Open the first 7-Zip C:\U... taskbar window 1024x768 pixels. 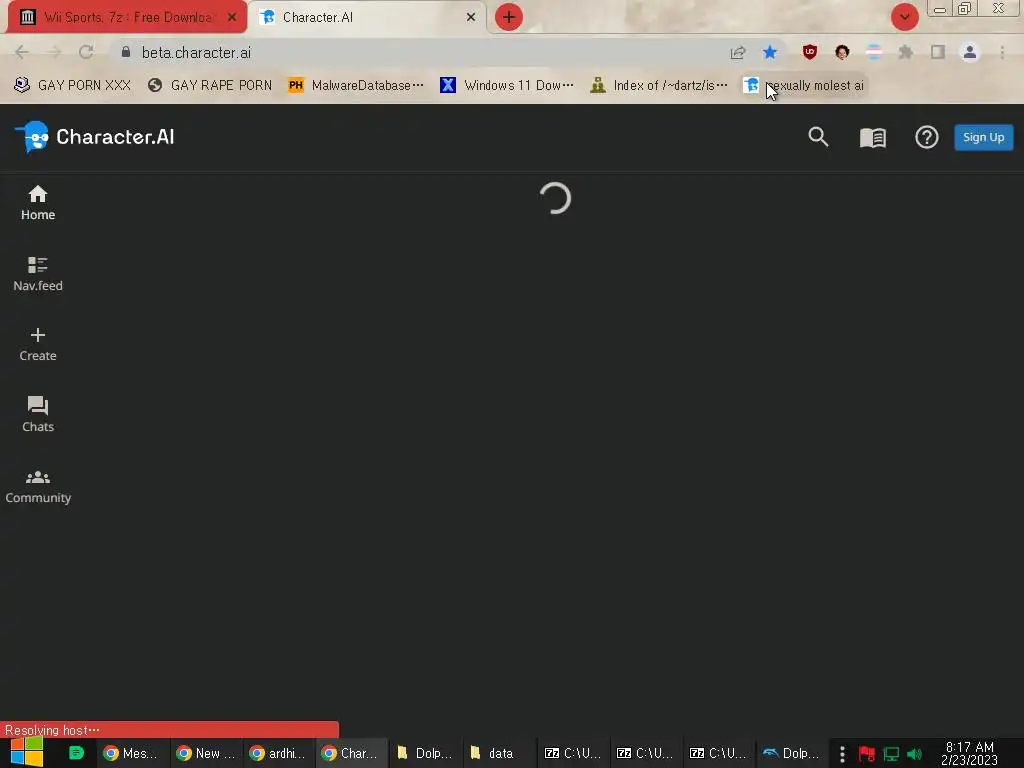[572, 753]
